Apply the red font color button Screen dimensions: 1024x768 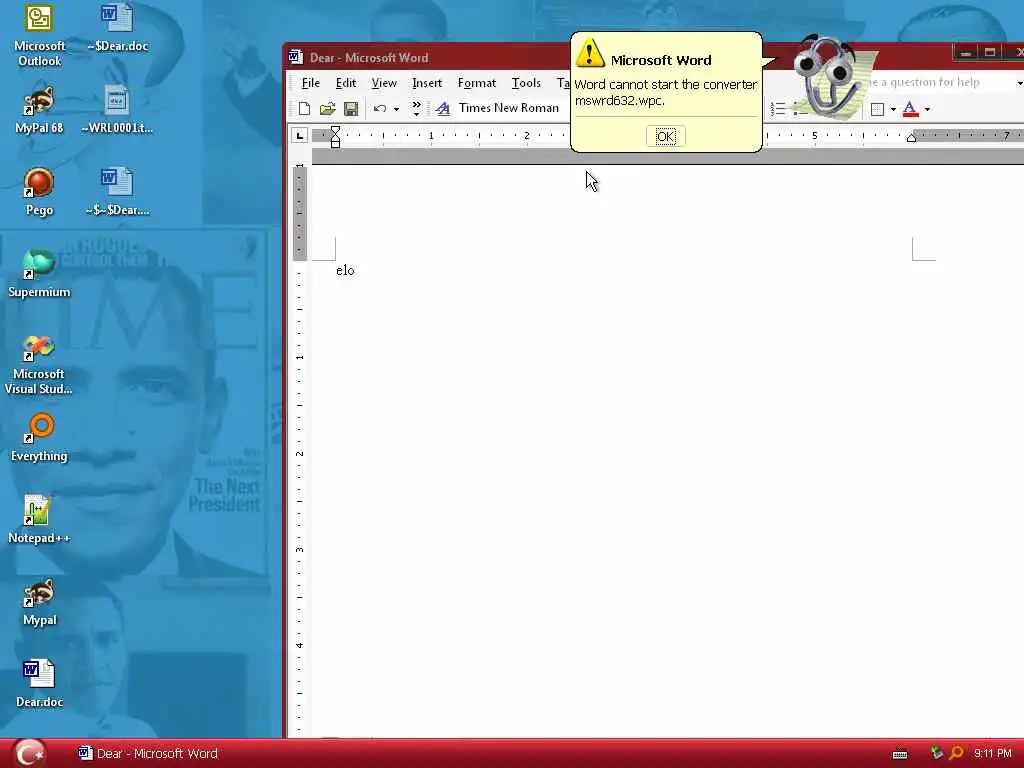(x=910, y=109)
